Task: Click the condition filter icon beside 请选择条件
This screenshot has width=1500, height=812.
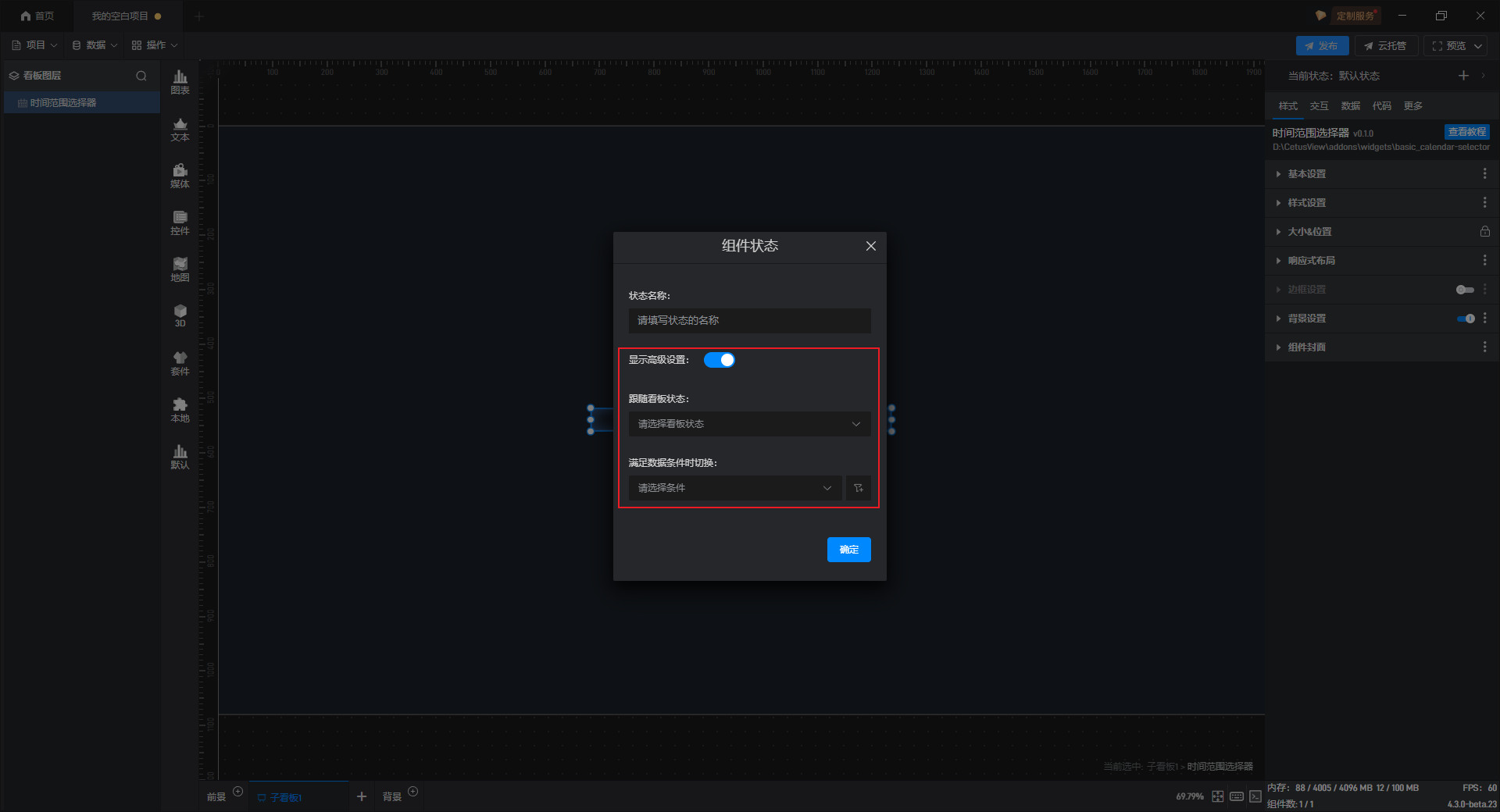Action: [x=859, y=488]
